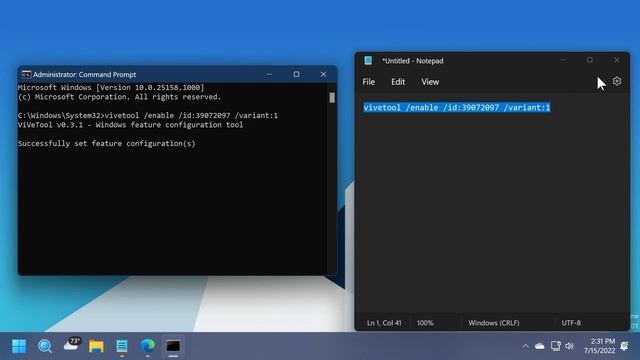Click the UTF-8 encoding status entry

coord(571,323)
